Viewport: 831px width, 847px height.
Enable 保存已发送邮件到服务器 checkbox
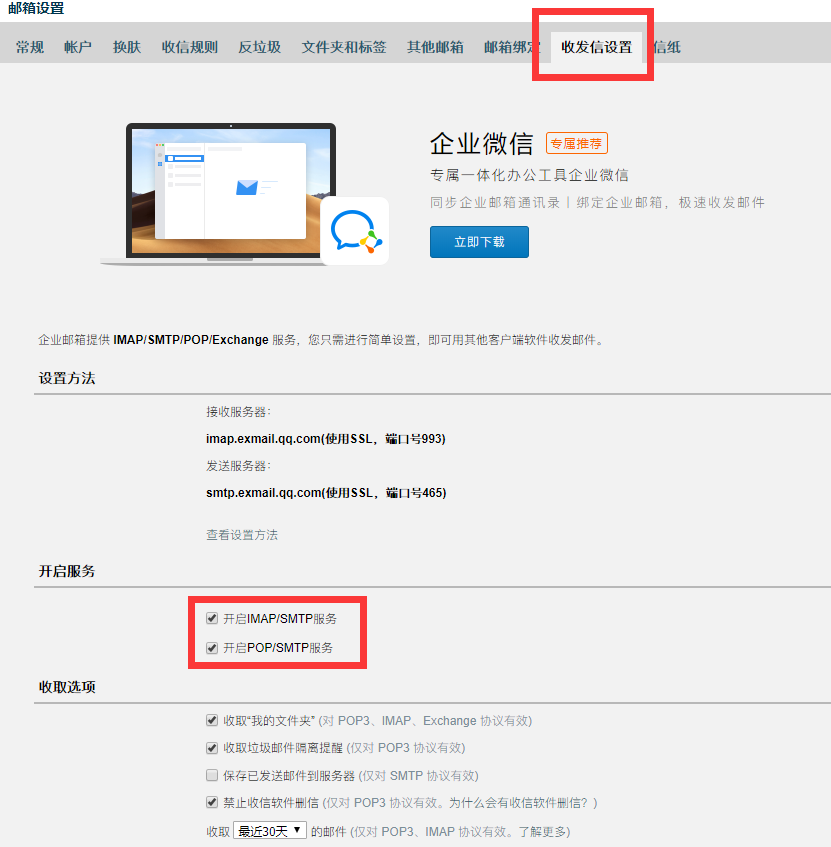click(x=212, y=775)
